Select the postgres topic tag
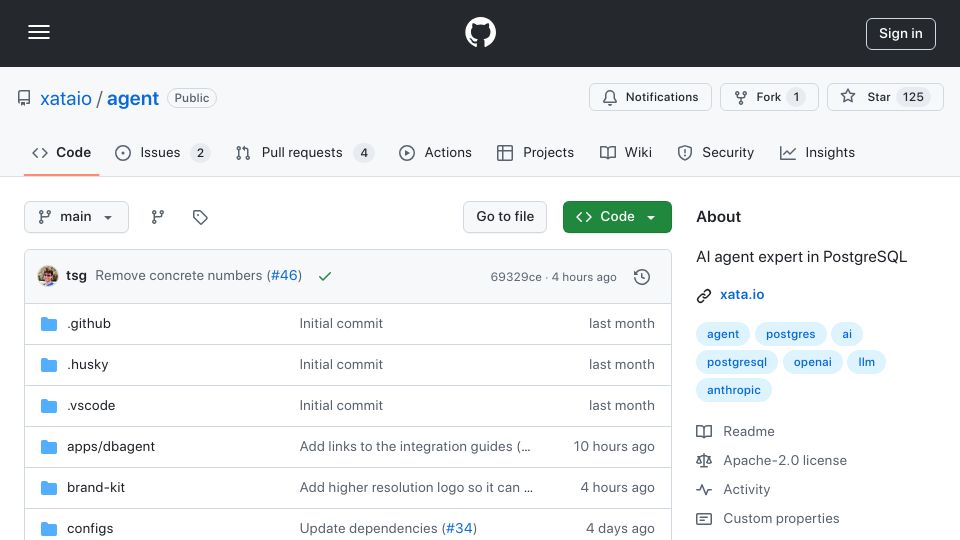 [x=790, y=334]
